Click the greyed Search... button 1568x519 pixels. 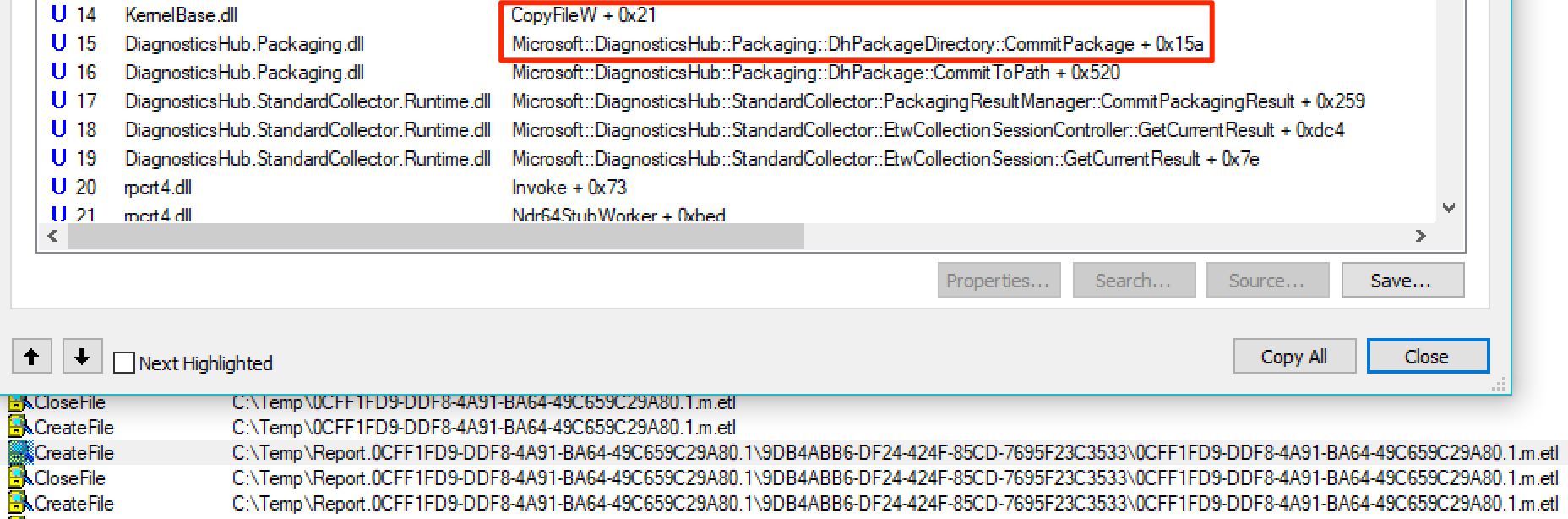(x=1134, y=281)
